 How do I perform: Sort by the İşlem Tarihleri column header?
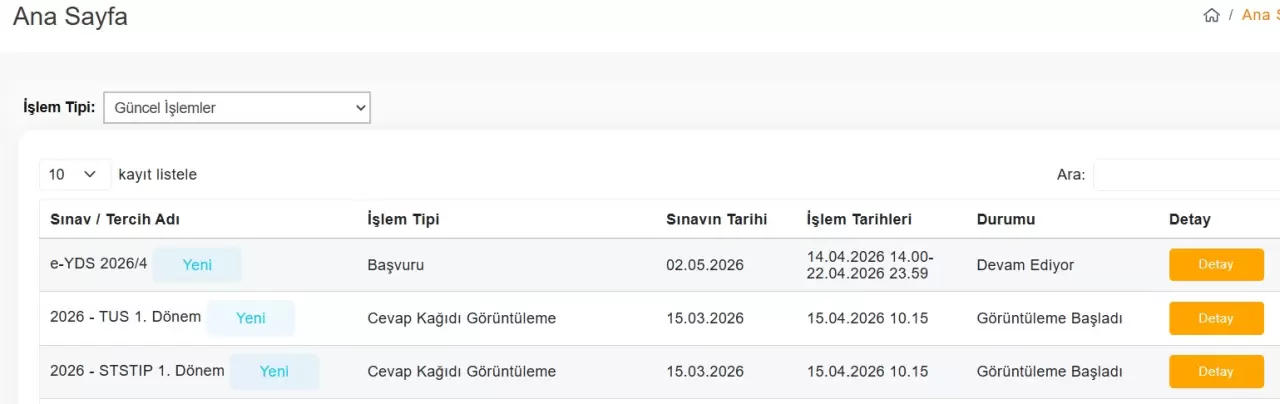point(859,219)
